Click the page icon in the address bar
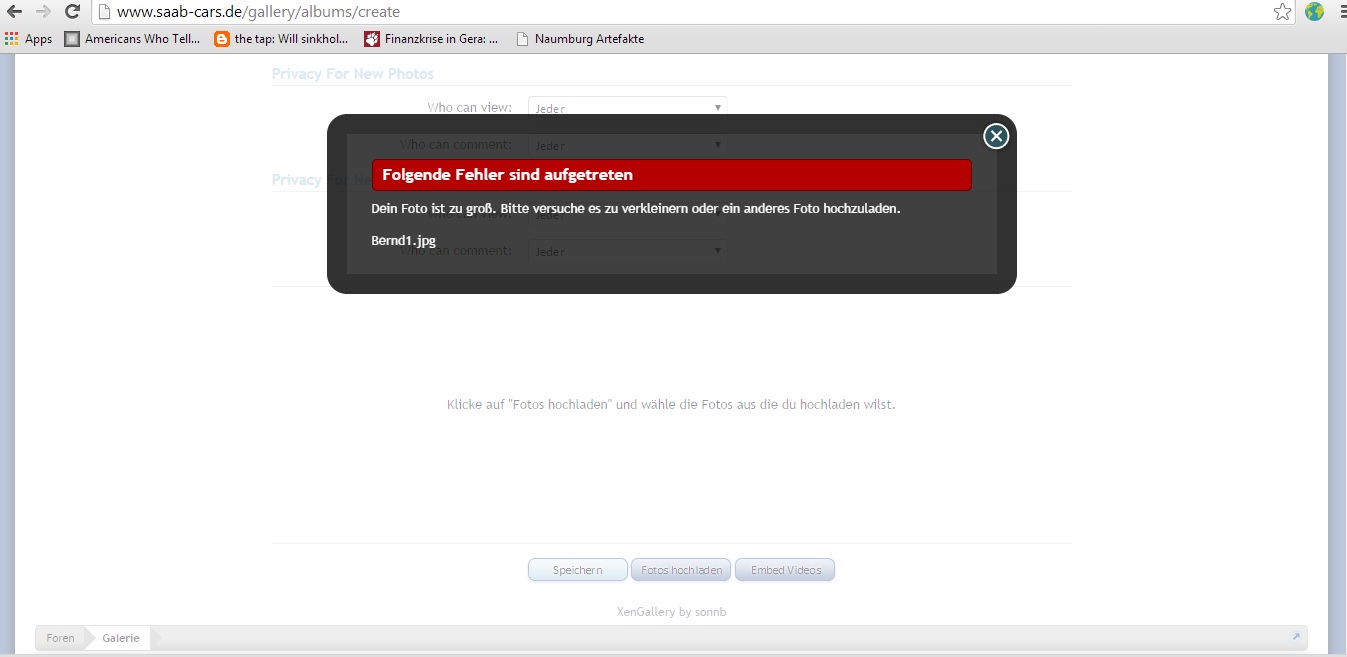Screen dimensions: 1347x657 [103, 12]
